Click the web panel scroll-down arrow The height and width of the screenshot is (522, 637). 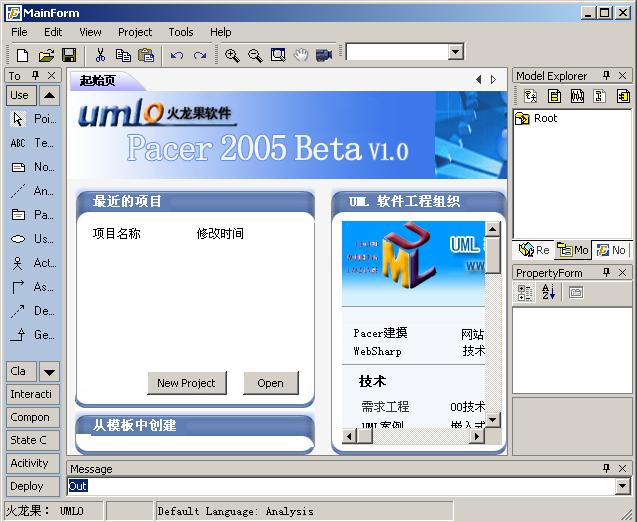(492, 419)
